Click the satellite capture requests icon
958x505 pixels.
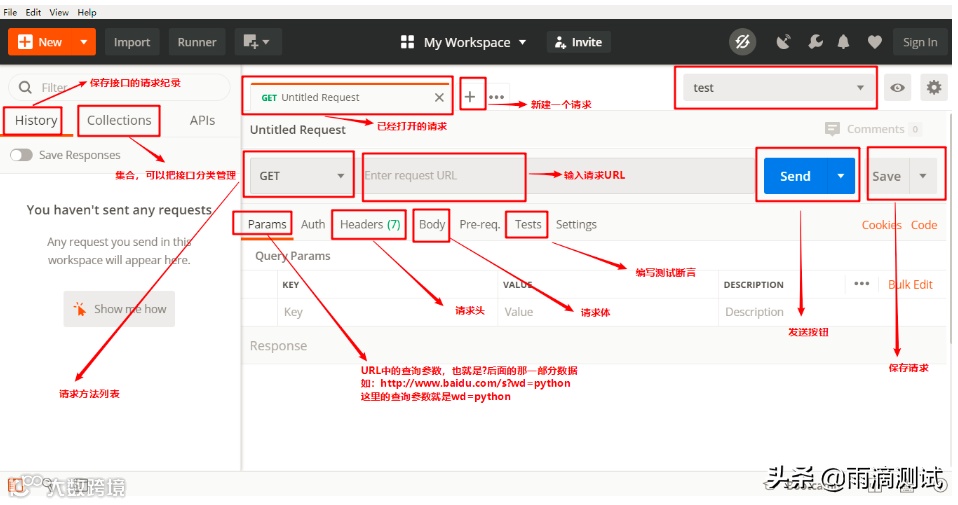[783, 42]
